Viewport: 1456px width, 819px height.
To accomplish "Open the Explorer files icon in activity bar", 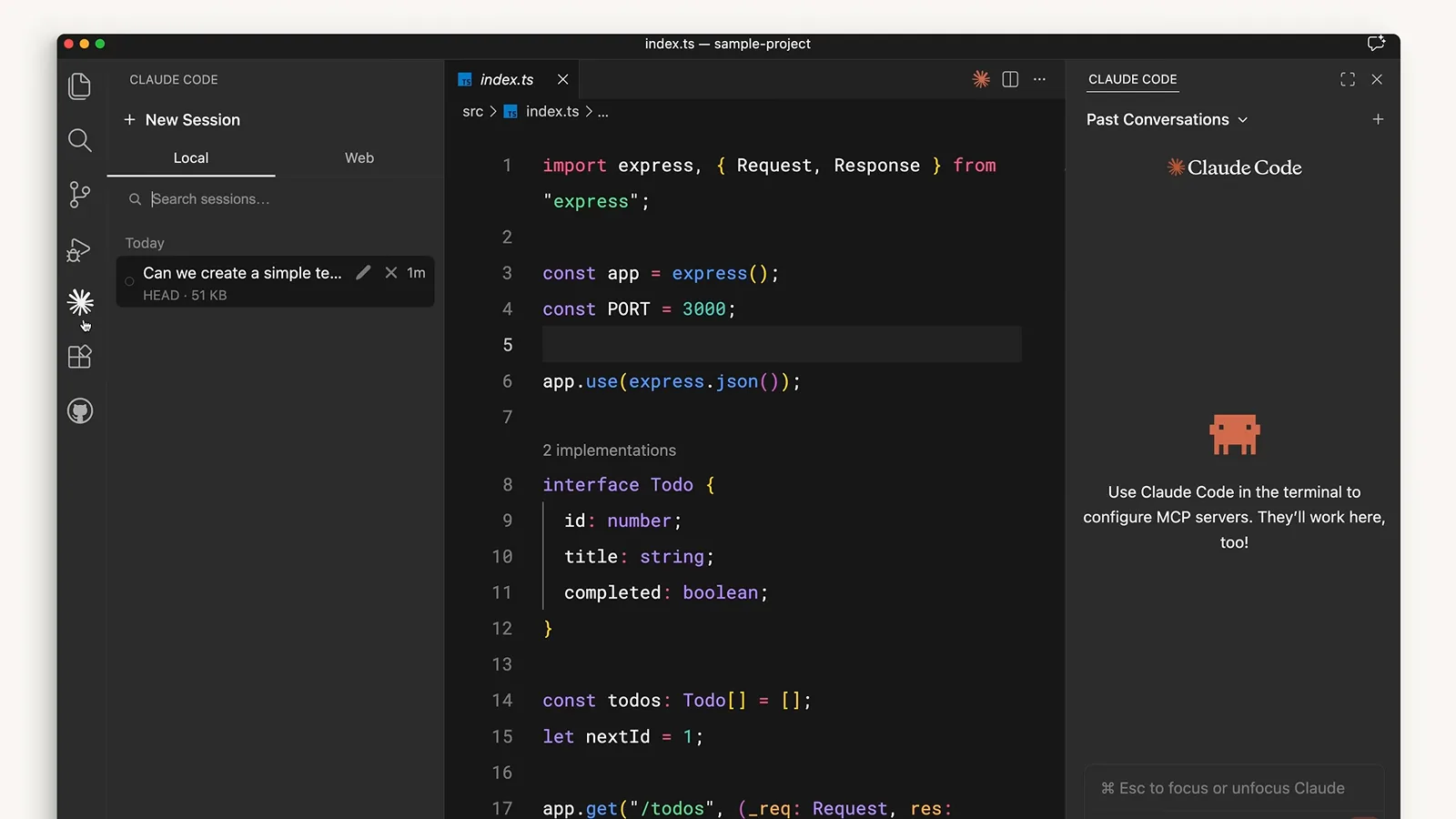I will click(80, 86).
